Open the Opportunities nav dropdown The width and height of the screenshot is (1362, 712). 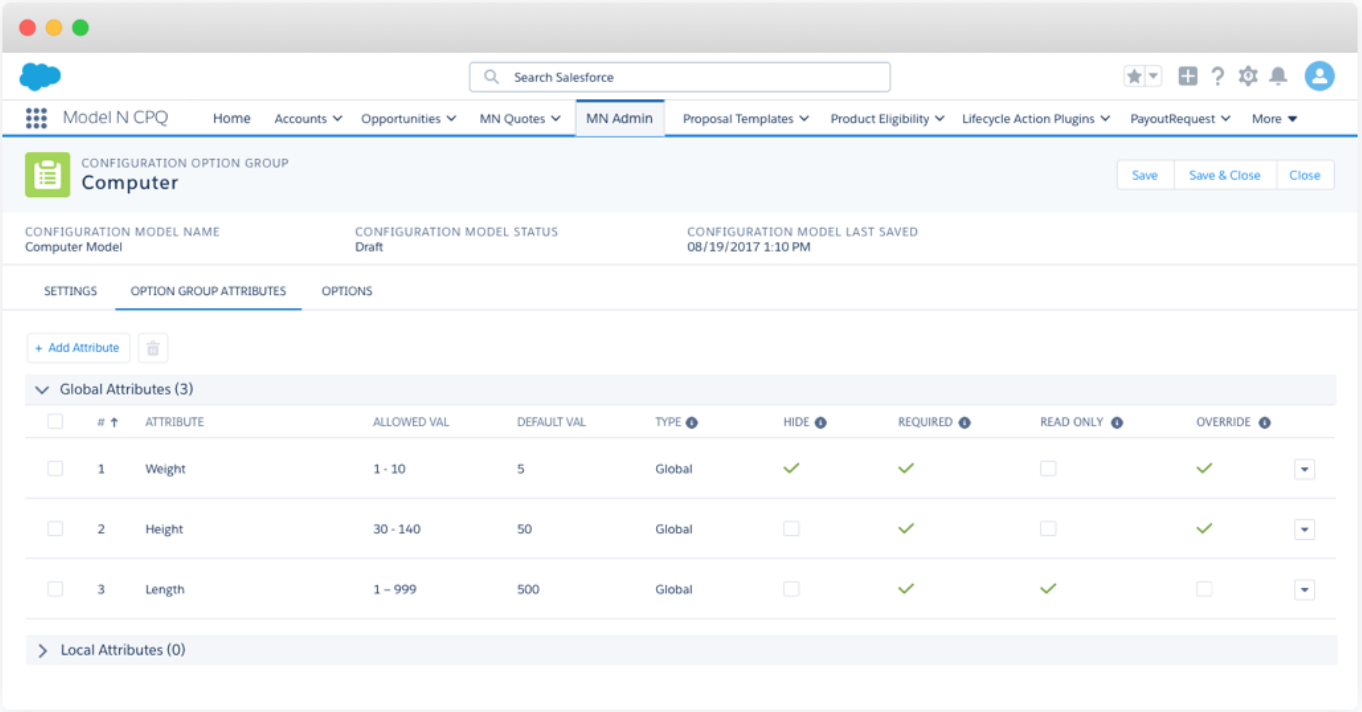[x=451, y=119]
